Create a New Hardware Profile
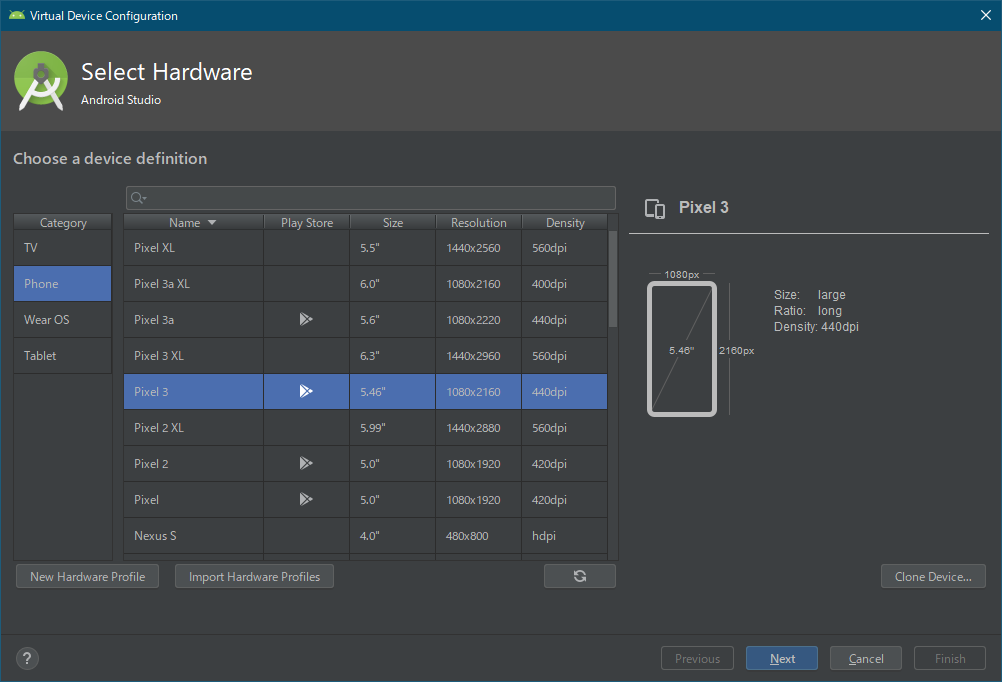Image resolution: width=1002 pixels, height=682 pixels. pos(87,575)
